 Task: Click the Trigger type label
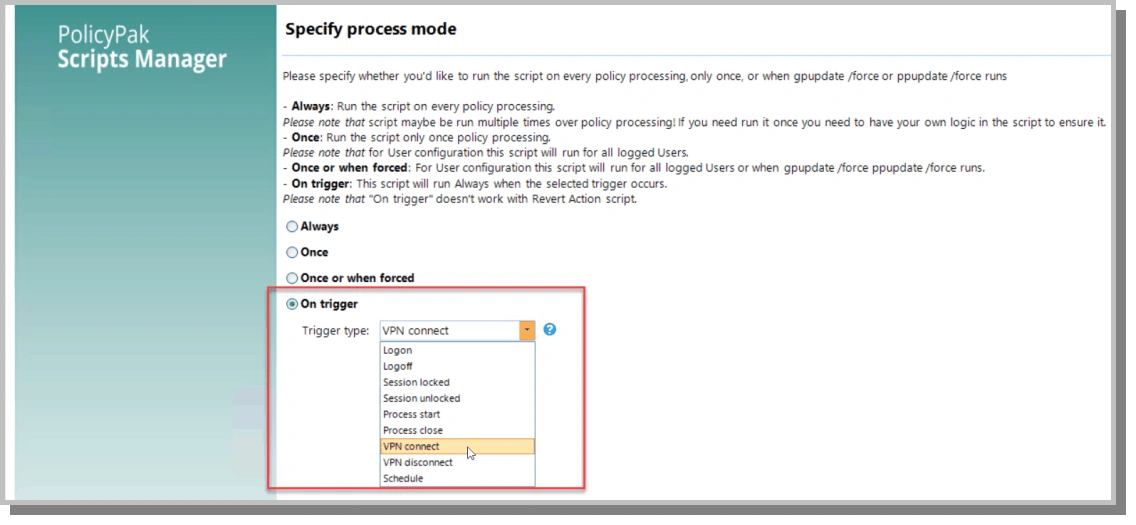[335, 330]
